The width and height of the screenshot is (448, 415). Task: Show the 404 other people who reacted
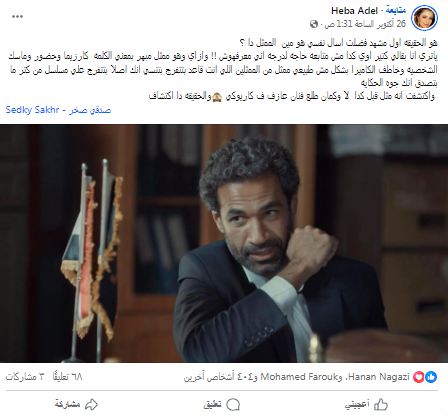coord(220,377)
